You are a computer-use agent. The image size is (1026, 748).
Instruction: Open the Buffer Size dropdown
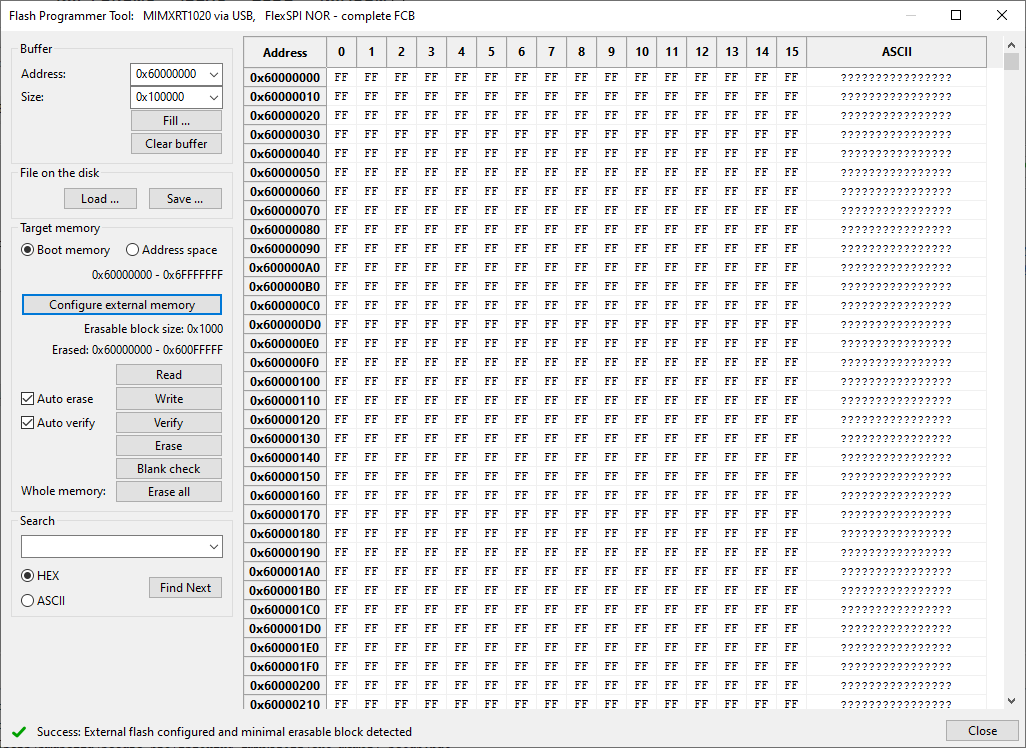pyautogui.click(x=215, y=97)
